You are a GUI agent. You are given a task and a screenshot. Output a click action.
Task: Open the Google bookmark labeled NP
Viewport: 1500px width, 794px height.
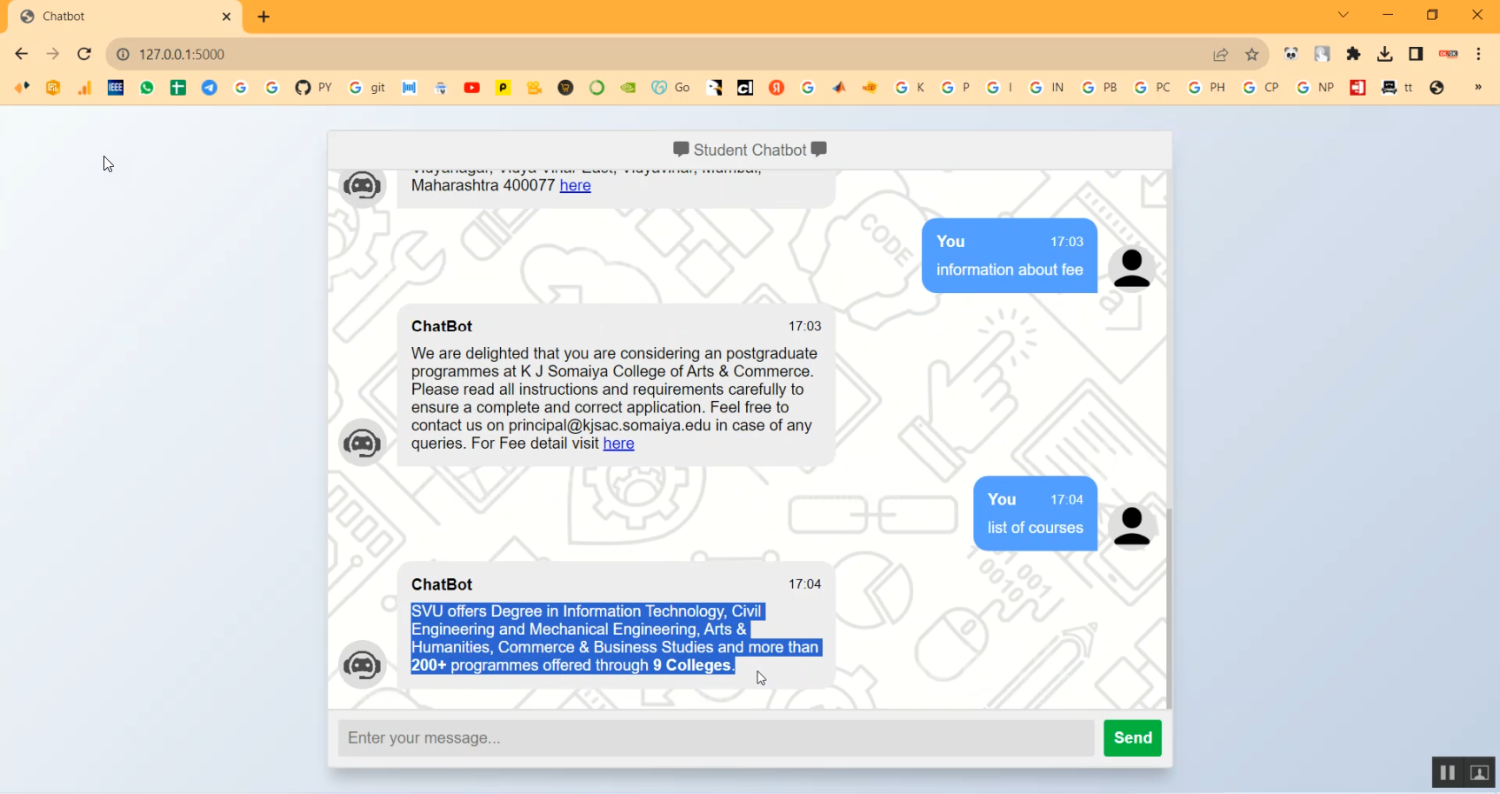point(1315,88)
